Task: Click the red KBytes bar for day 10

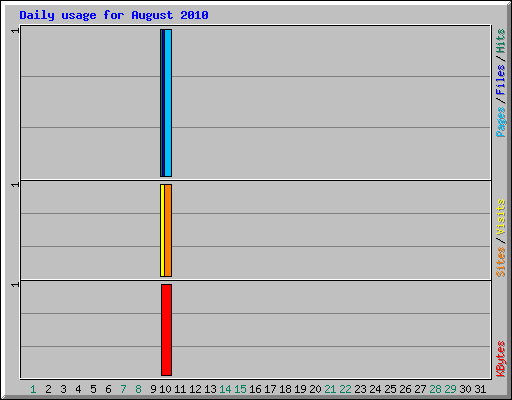Action: click(166, 330)
